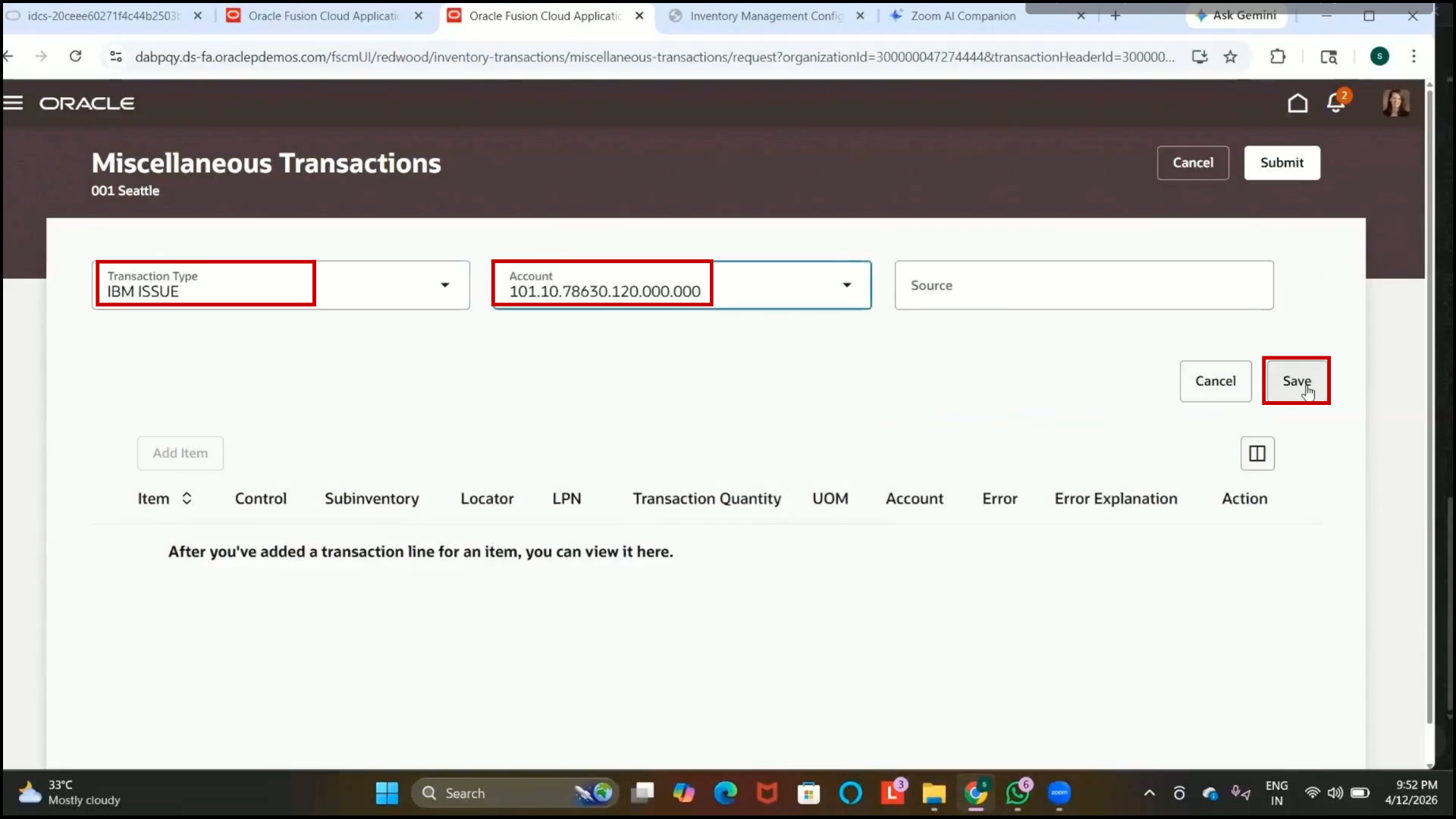This screenshot has width=1456, height=819.
Task: Expand the Account dropdown arrow
Action: coord(847,285)
